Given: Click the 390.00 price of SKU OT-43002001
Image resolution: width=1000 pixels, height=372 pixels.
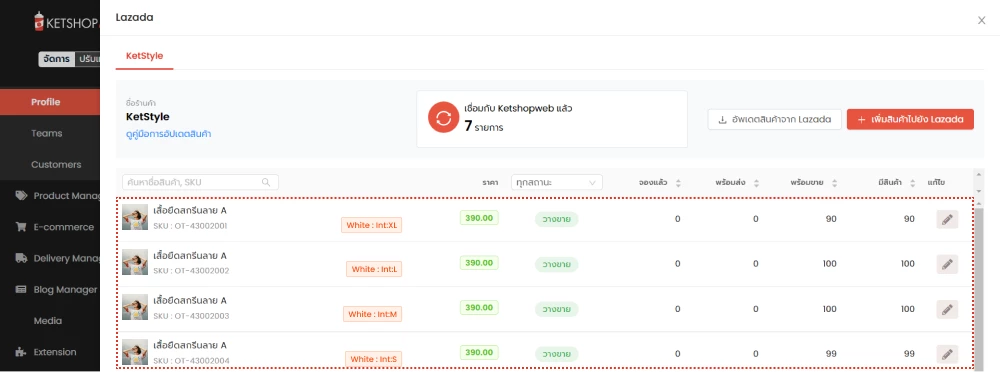Looking at the screenshot, I should point(479,218).
